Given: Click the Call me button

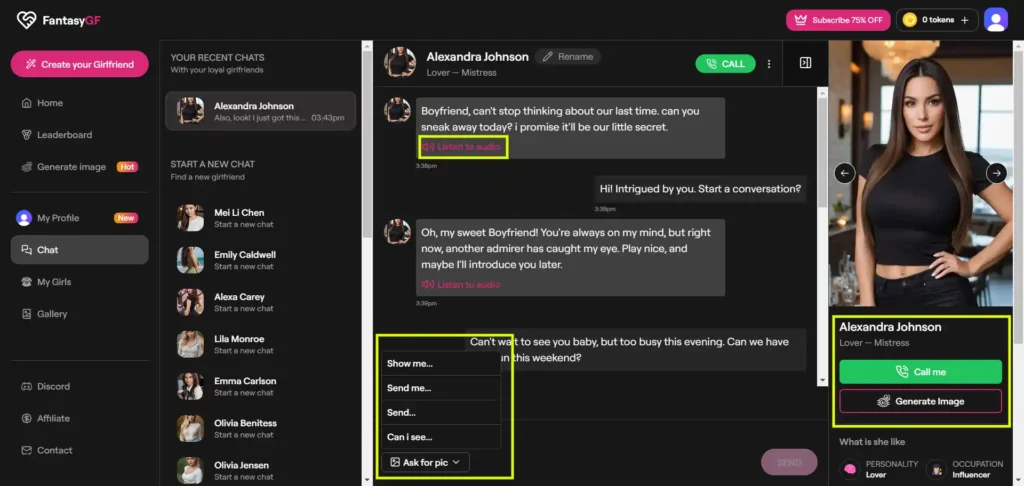Looking at the screenshot, I should tap(920, 372).
